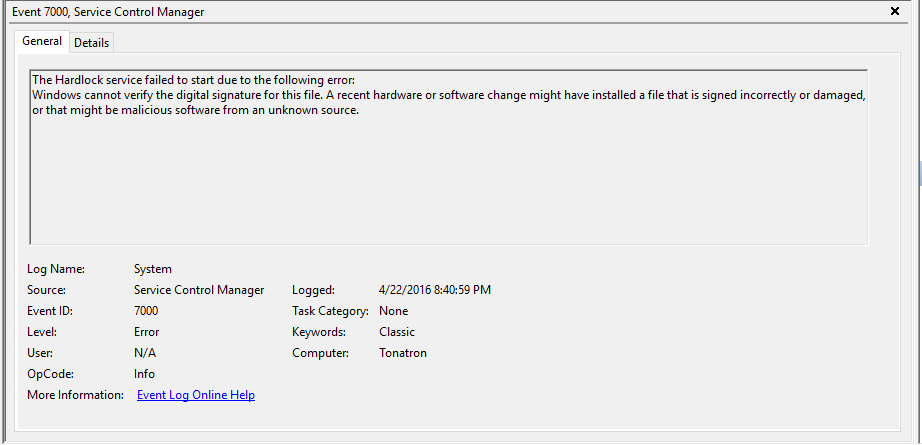The width and height of the screenshot is (922, 445).
Task: Click the Source value Service Control Manager
Action: pyautogui.click(x=199, y=290)
